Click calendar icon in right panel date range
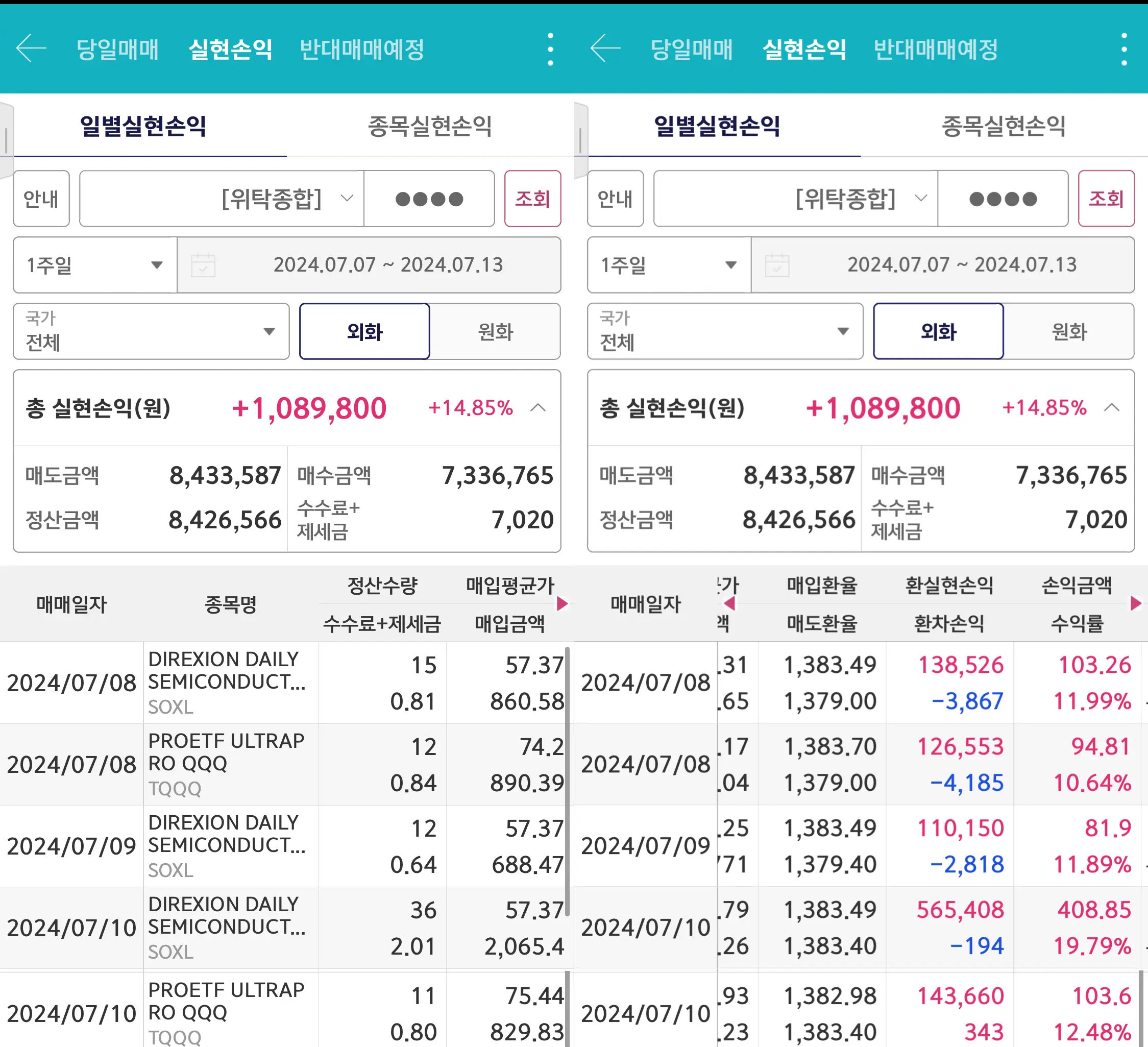 coord(777,265)
